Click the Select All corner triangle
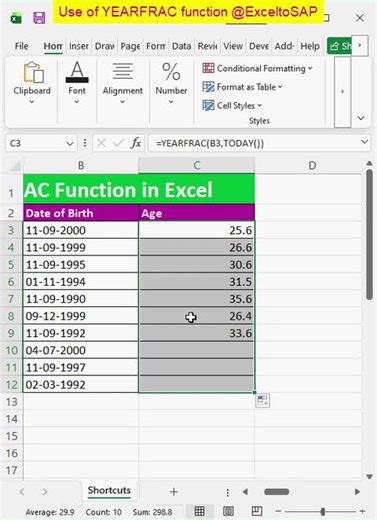This screenshot has height=520, width=377. (15, 166)
